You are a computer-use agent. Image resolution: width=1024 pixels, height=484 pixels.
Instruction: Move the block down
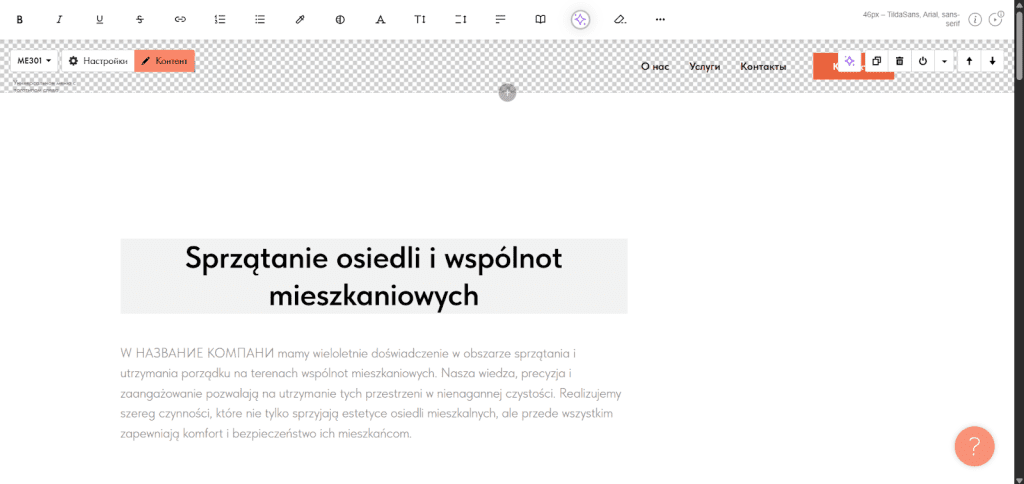coord(993,61)
